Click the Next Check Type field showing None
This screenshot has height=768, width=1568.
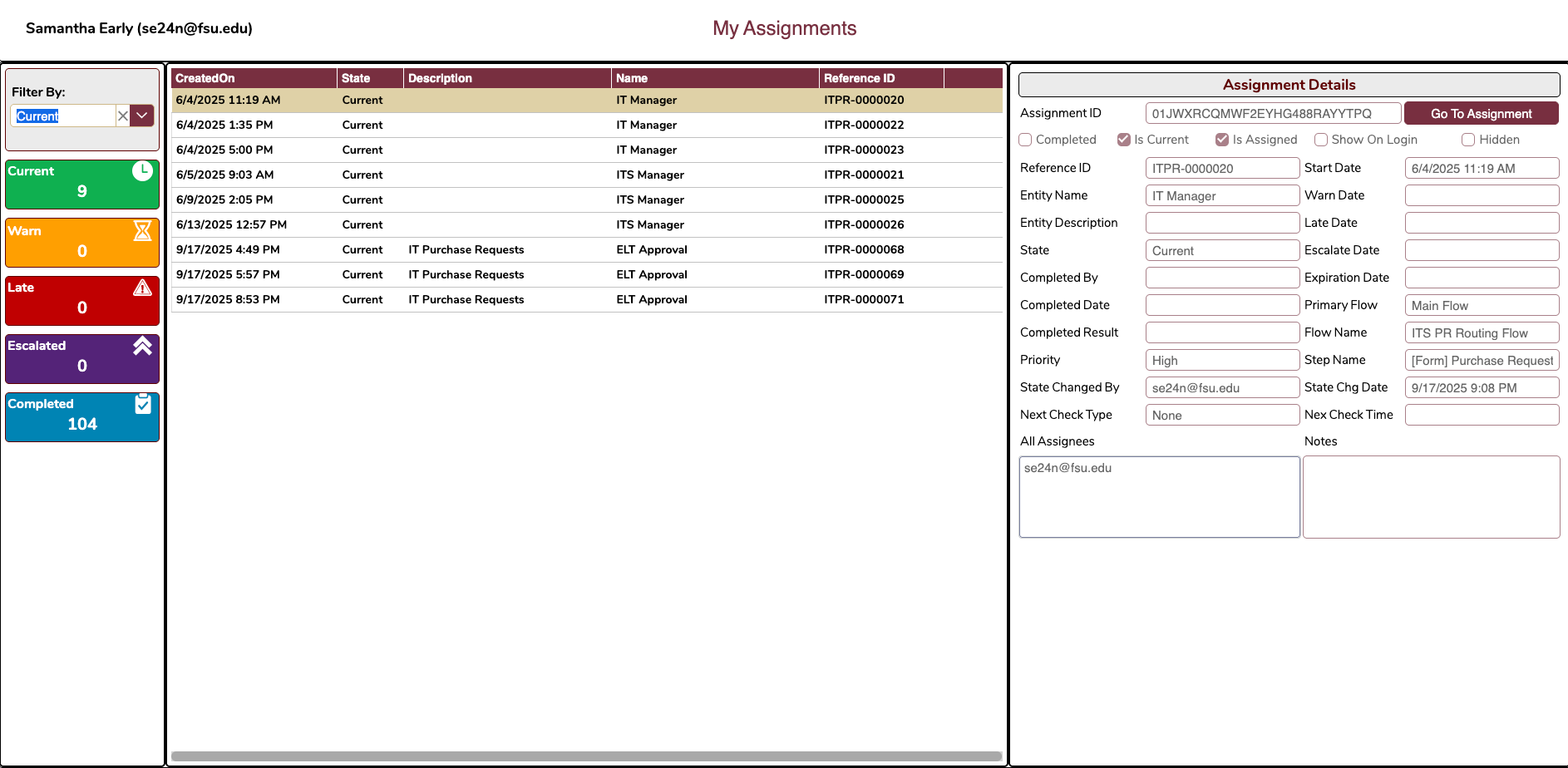point(1222,415)
